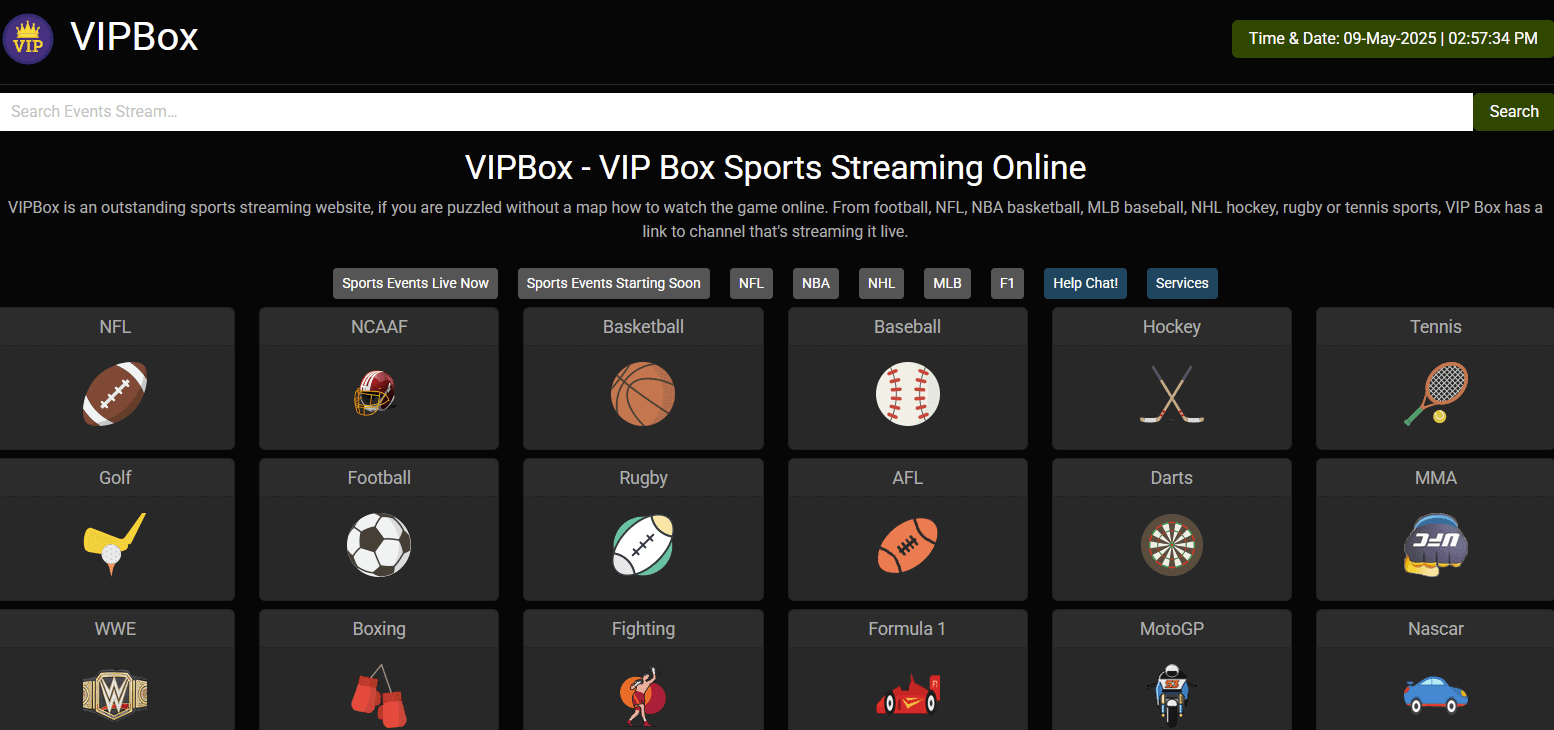Click the NHL quick-link button
Image resolution: width=1554 pixels, height=730 pixels.
pyautogui.click(x=882, y=283)
